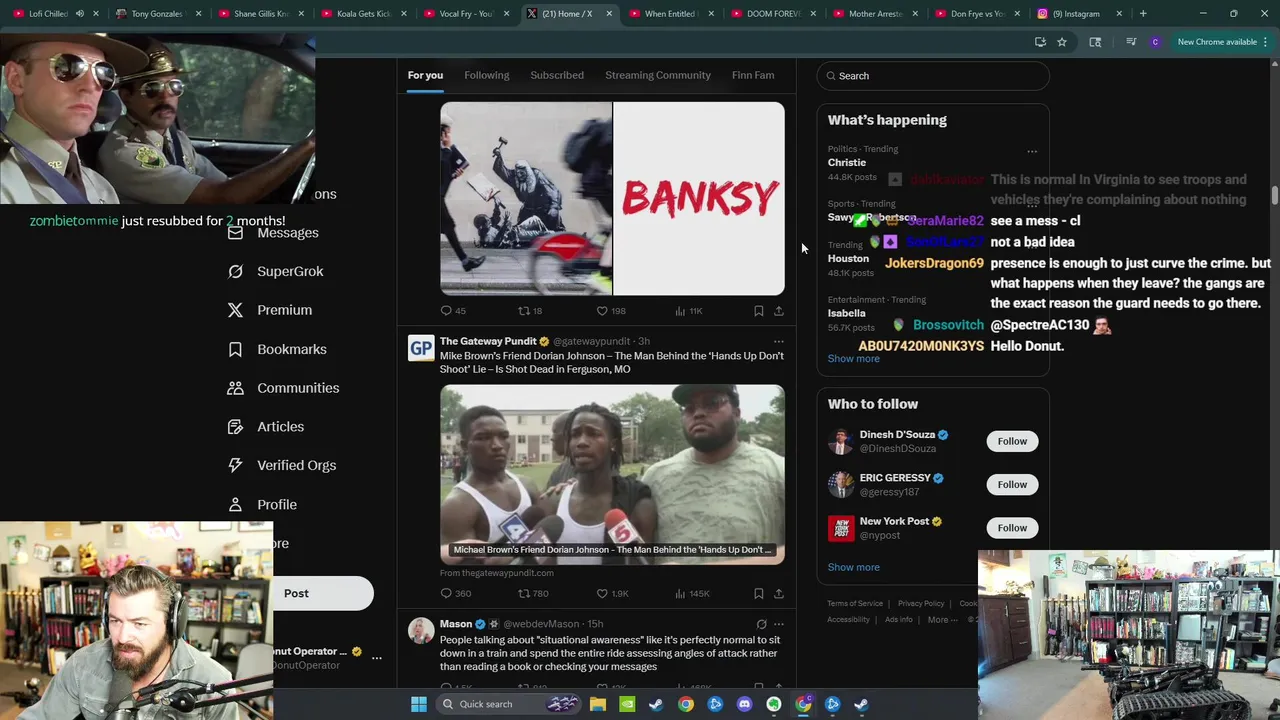Open more options for Christie trend
The image size is (1280, 720).
point(1032,152)
